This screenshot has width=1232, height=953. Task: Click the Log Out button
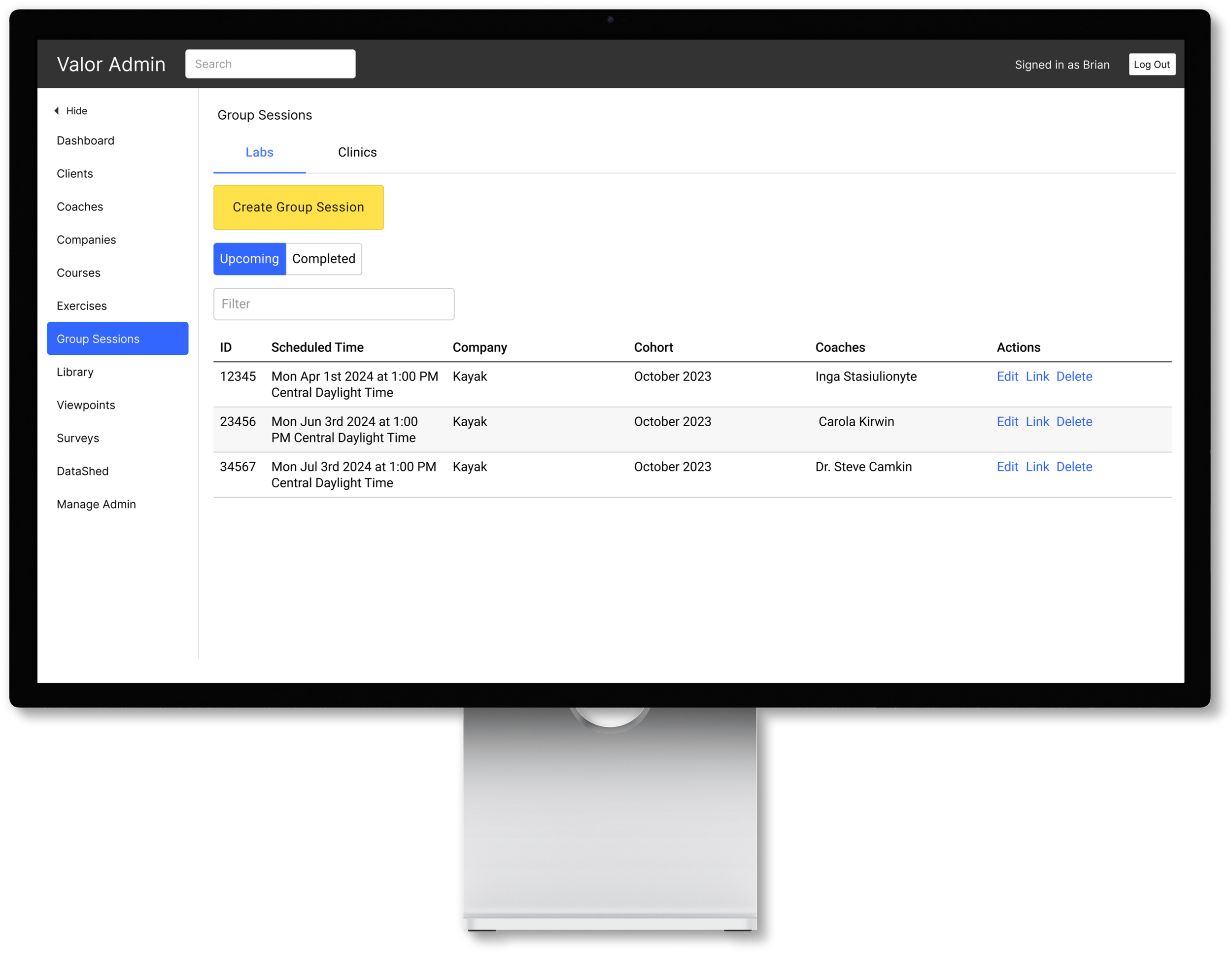coord(1151,64)
